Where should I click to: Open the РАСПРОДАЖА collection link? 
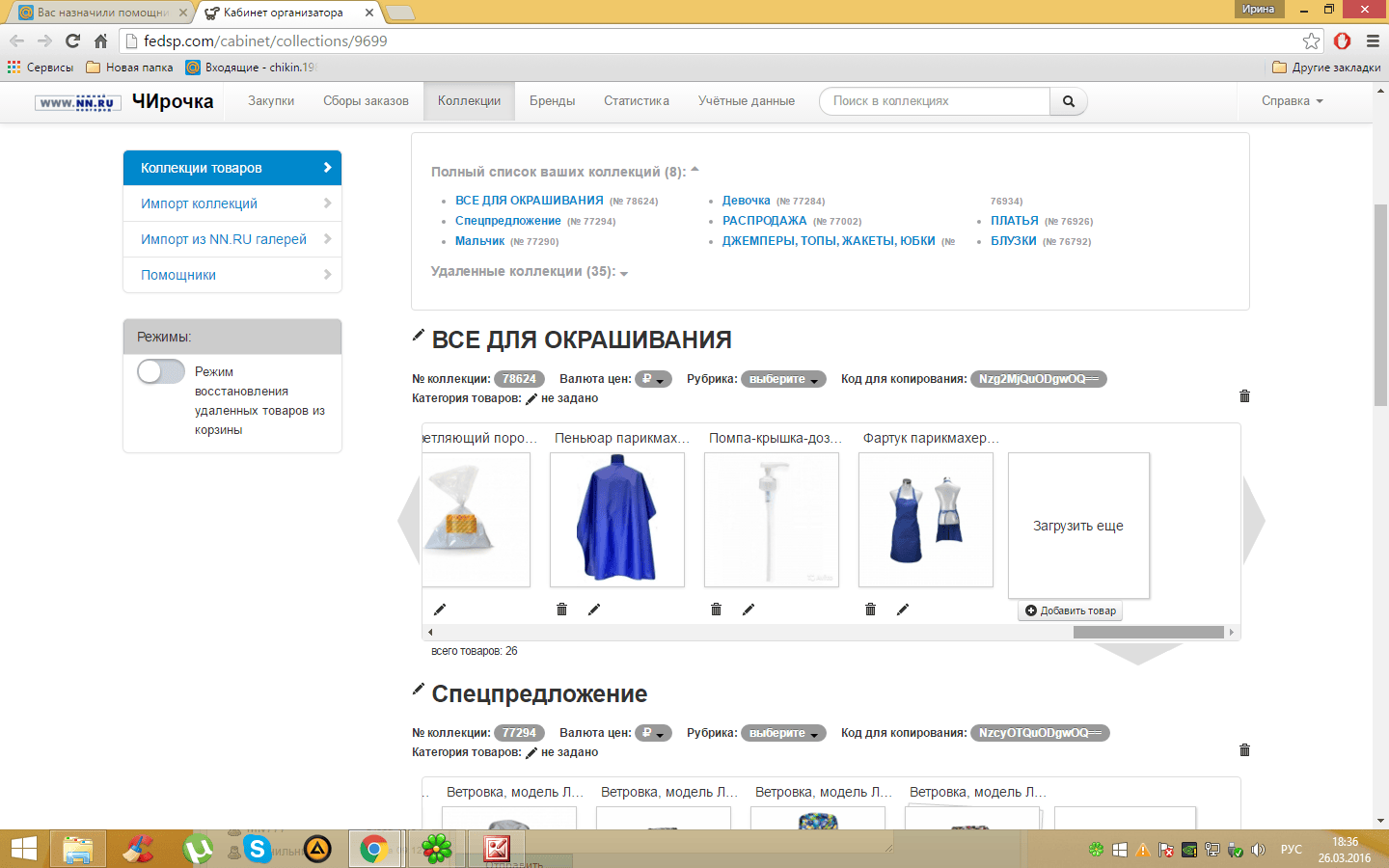[x=764, y=221]
